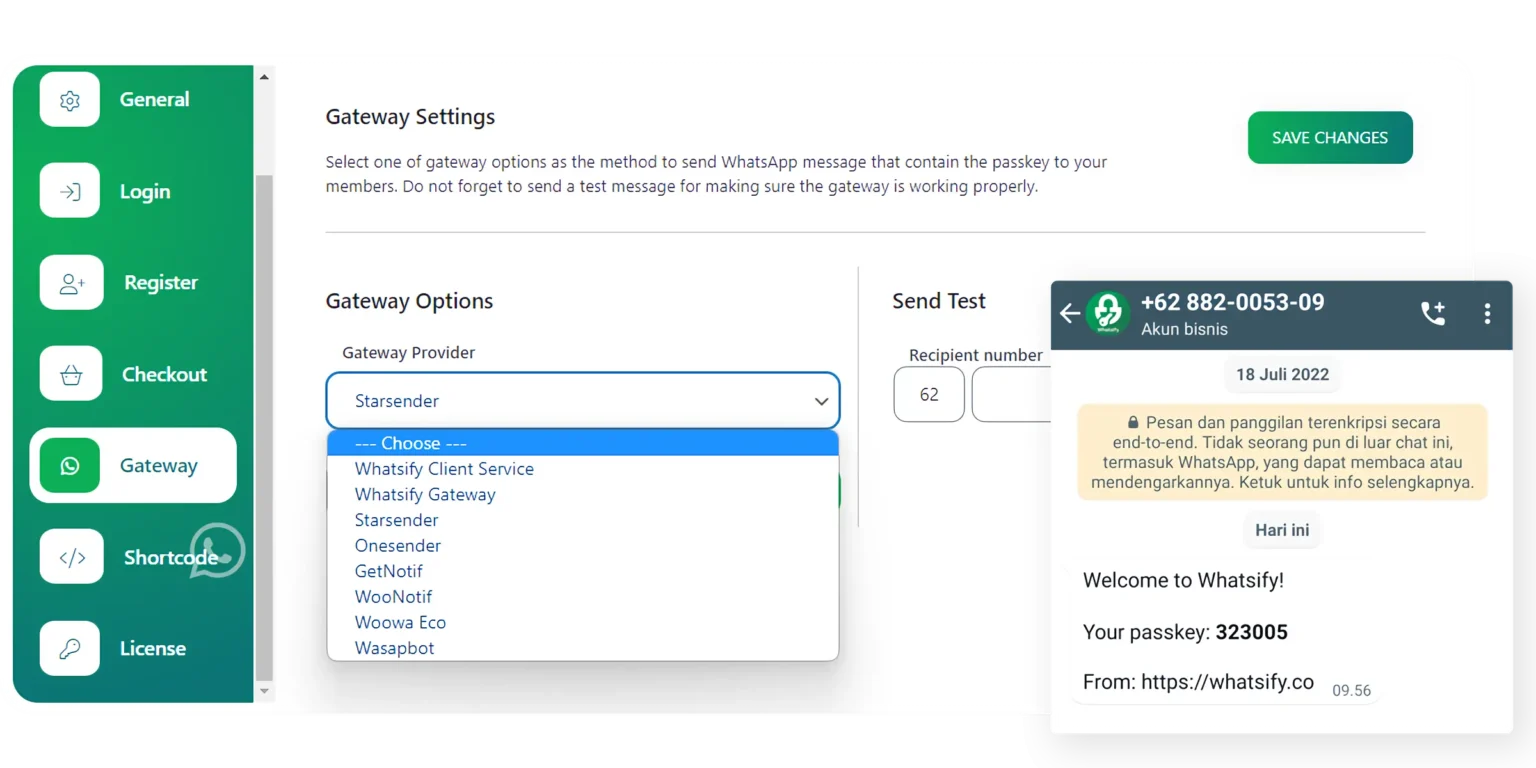Screen dimensions: 1536x768
Task: Click the back arrow in WhatsApp chat
Action: tap(1070, 314)
